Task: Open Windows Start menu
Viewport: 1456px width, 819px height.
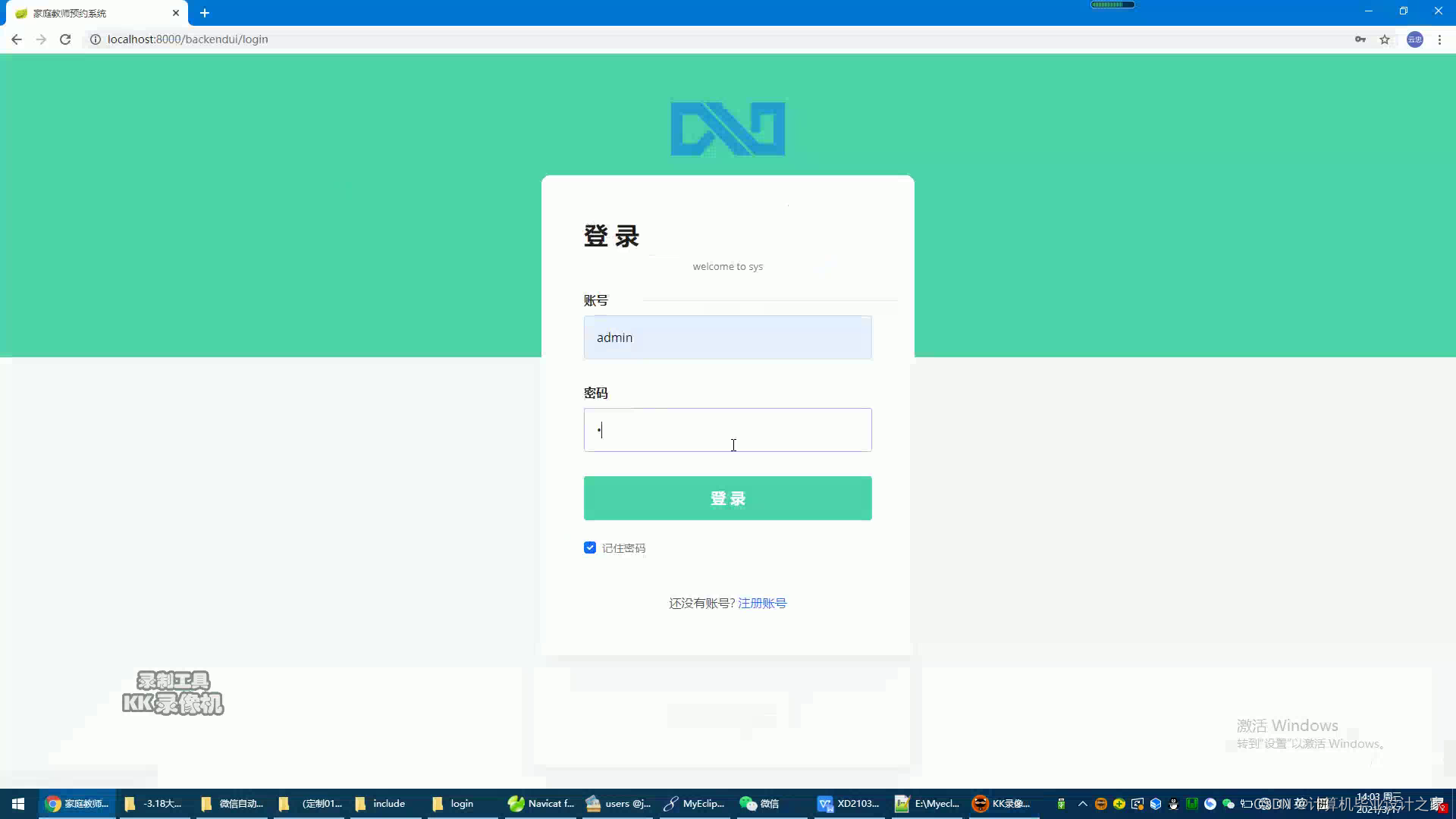Action: tap(18, 804)
